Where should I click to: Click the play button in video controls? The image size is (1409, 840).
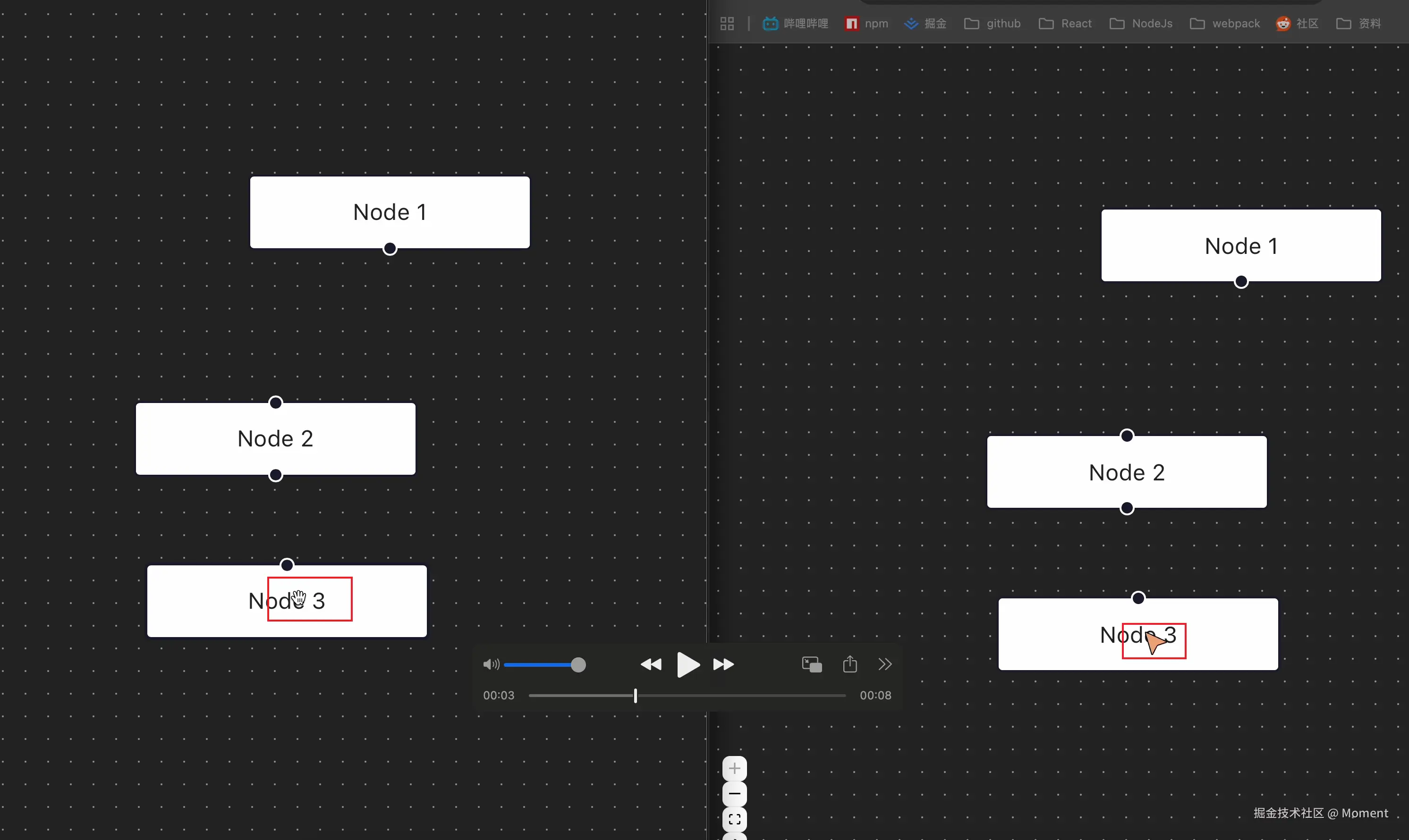[688, 664]
